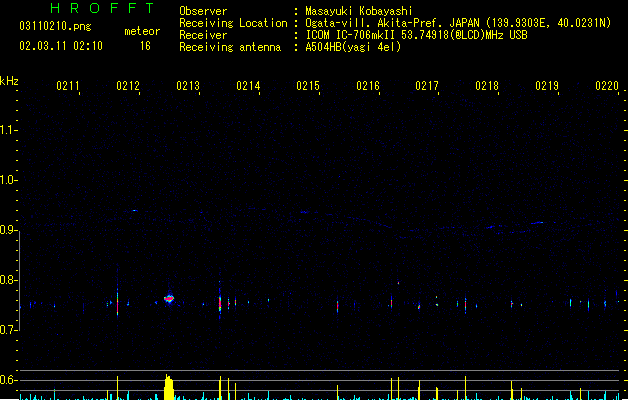Click receiver text ICOM IC-706mkII
Viewport: 629px width, 400px height.
(352, 35)
